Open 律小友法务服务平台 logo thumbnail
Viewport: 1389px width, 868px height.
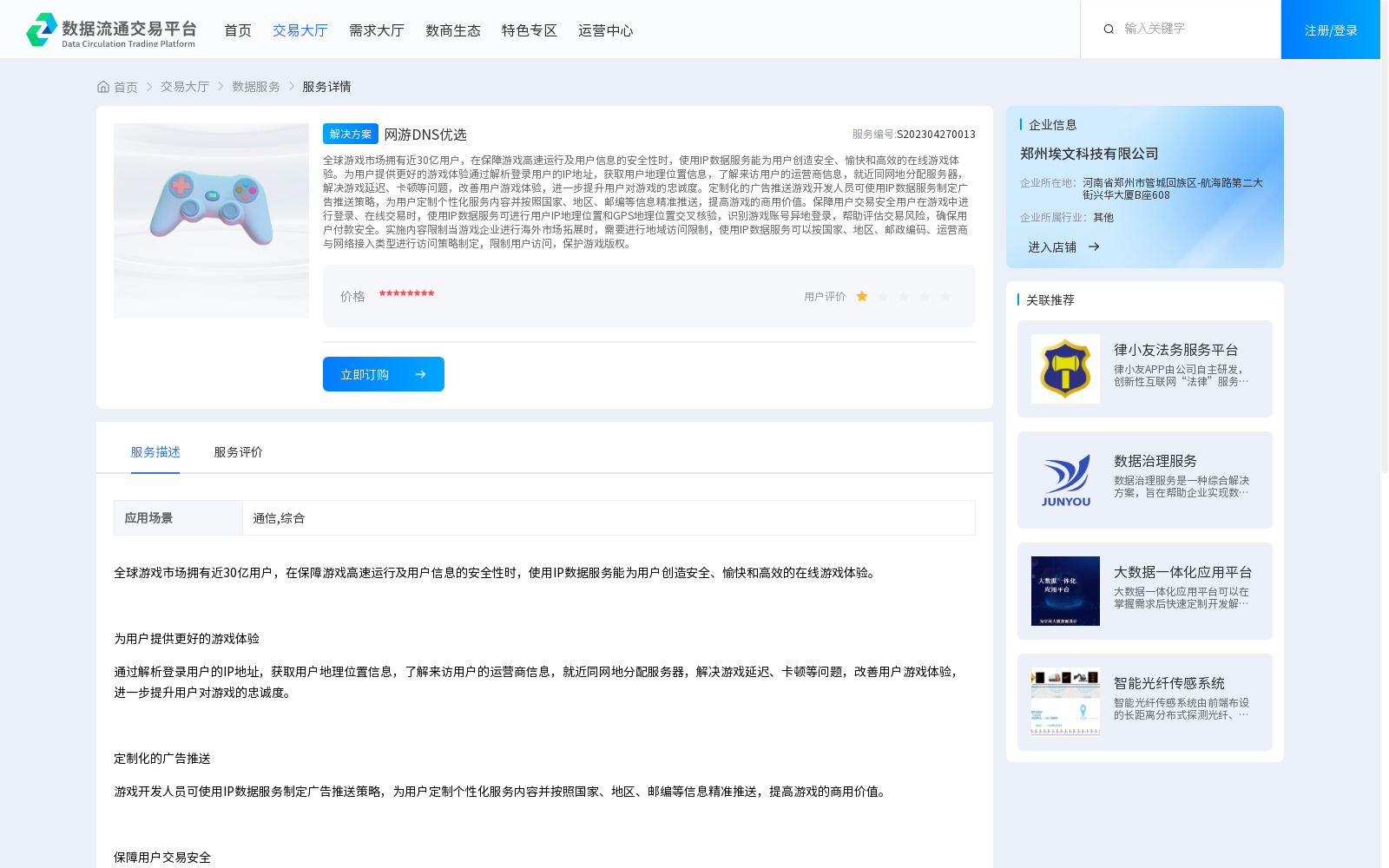click(1065, 369)
